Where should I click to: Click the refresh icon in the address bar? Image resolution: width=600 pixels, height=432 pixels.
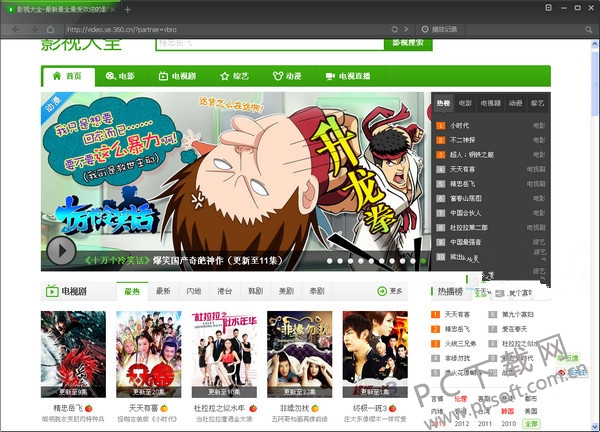(x=395, y=29)
